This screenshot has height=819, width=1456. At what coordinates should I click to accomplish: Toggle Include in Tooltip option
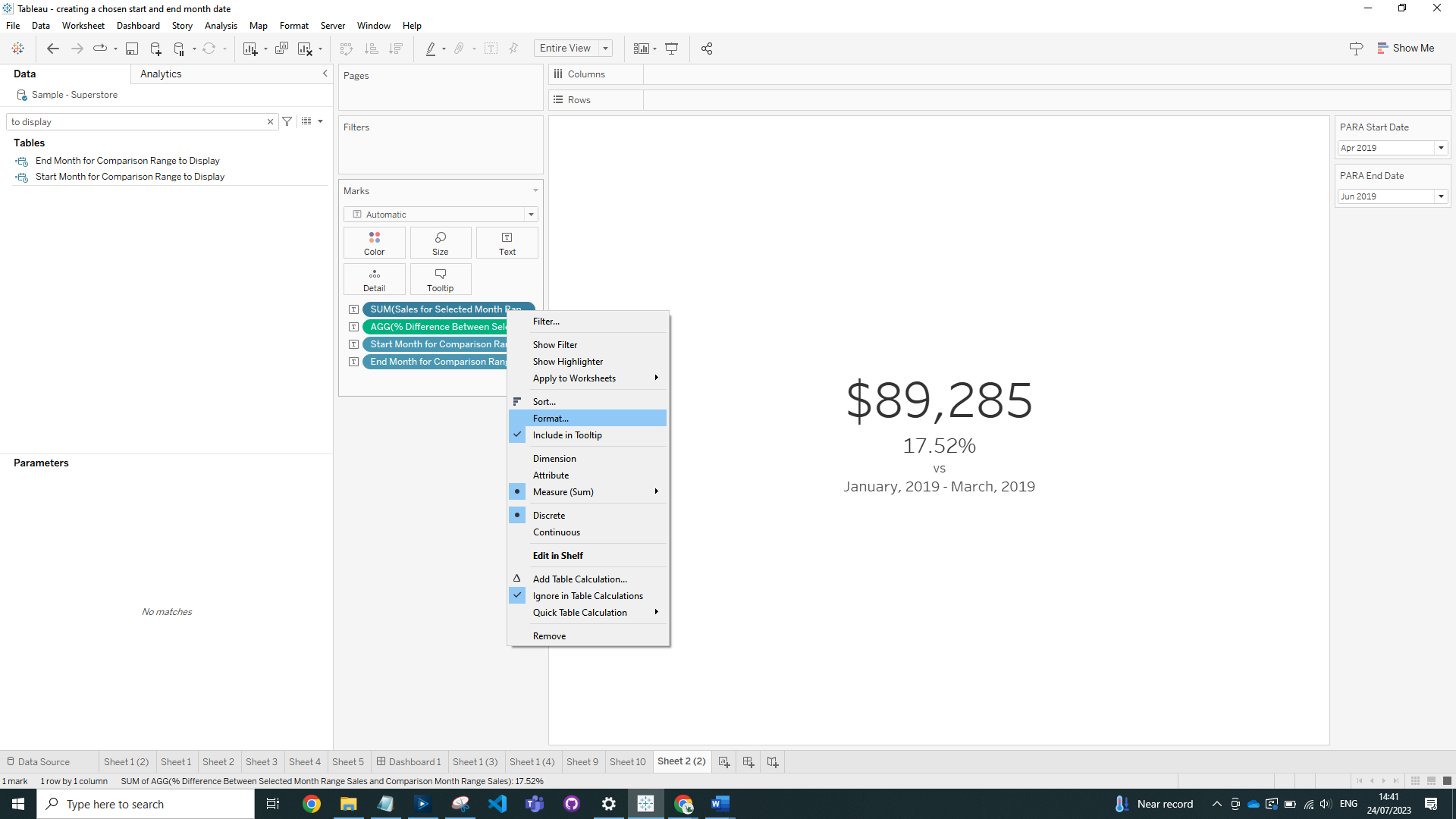pos(567,435)
